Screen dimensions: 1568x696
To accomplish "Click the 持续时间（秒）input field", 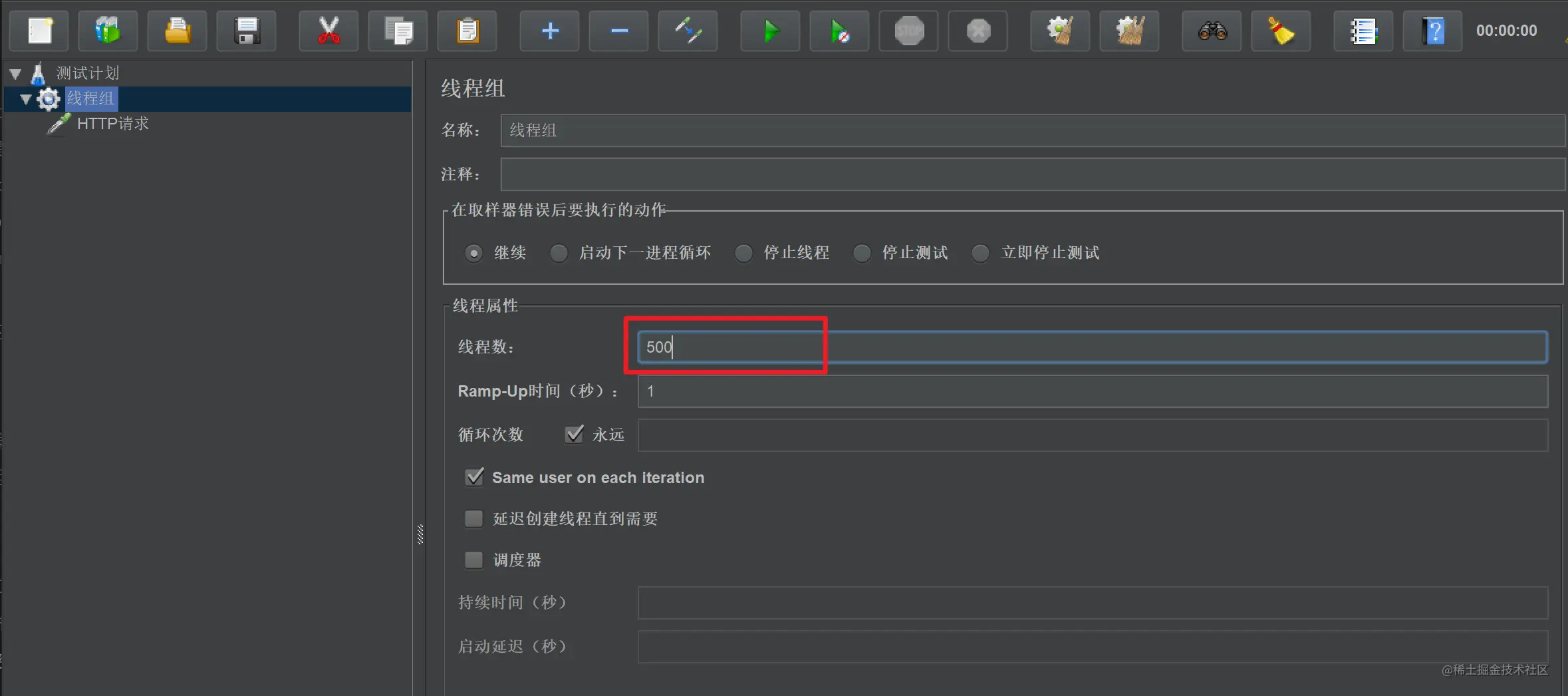I will coord(1093,603).
